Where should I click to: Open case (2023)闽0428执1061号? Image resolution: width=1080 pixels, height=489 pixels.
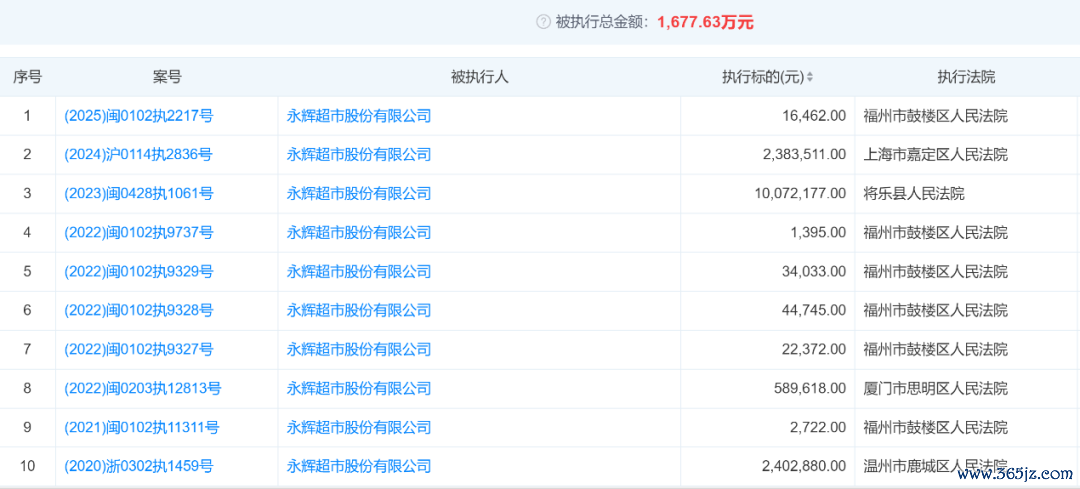(x=138, y=194)
